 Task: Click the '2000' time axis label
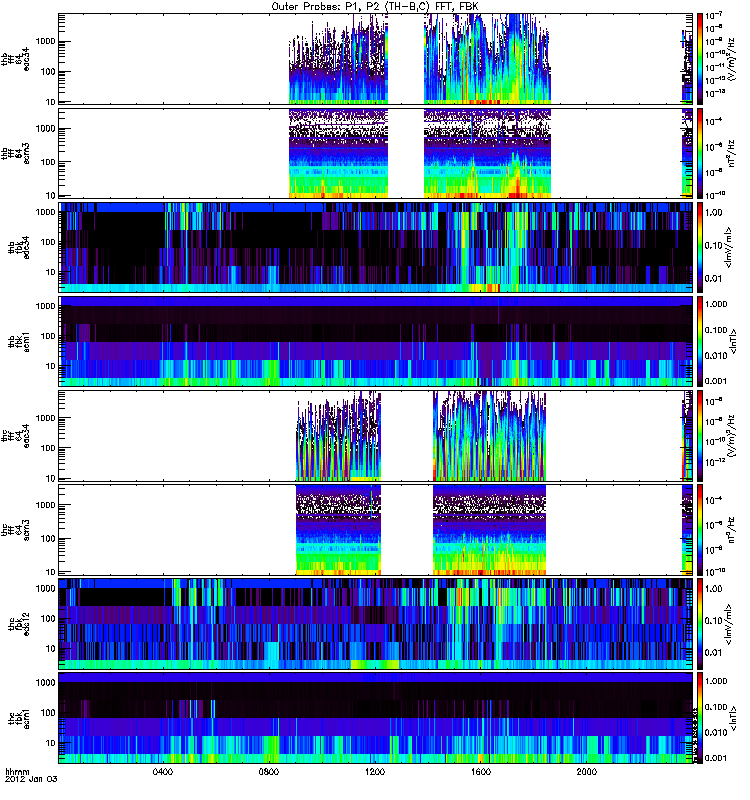[587, 772]
